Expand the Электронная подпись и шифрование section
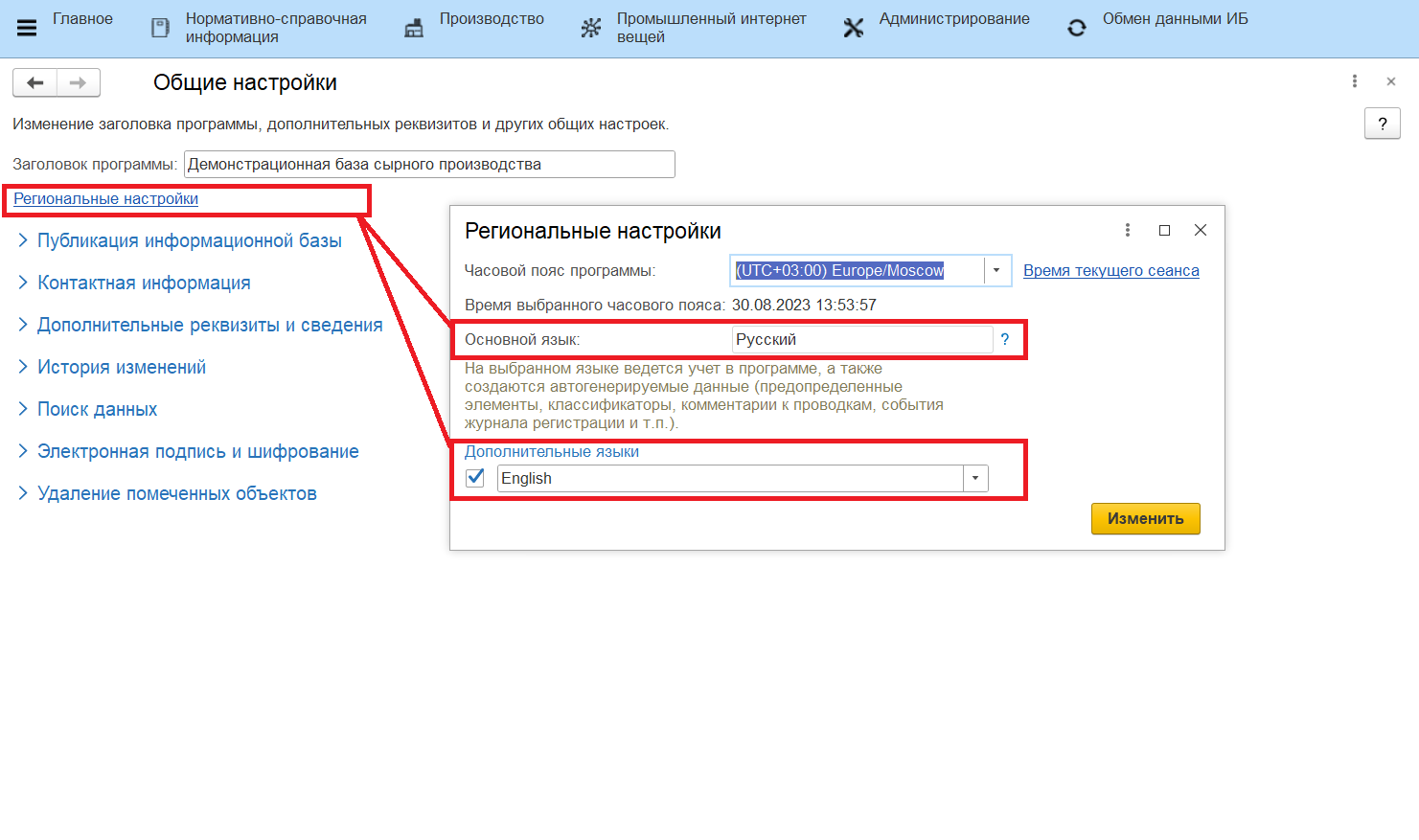1419x840 pixels. [x=197, y=451]
